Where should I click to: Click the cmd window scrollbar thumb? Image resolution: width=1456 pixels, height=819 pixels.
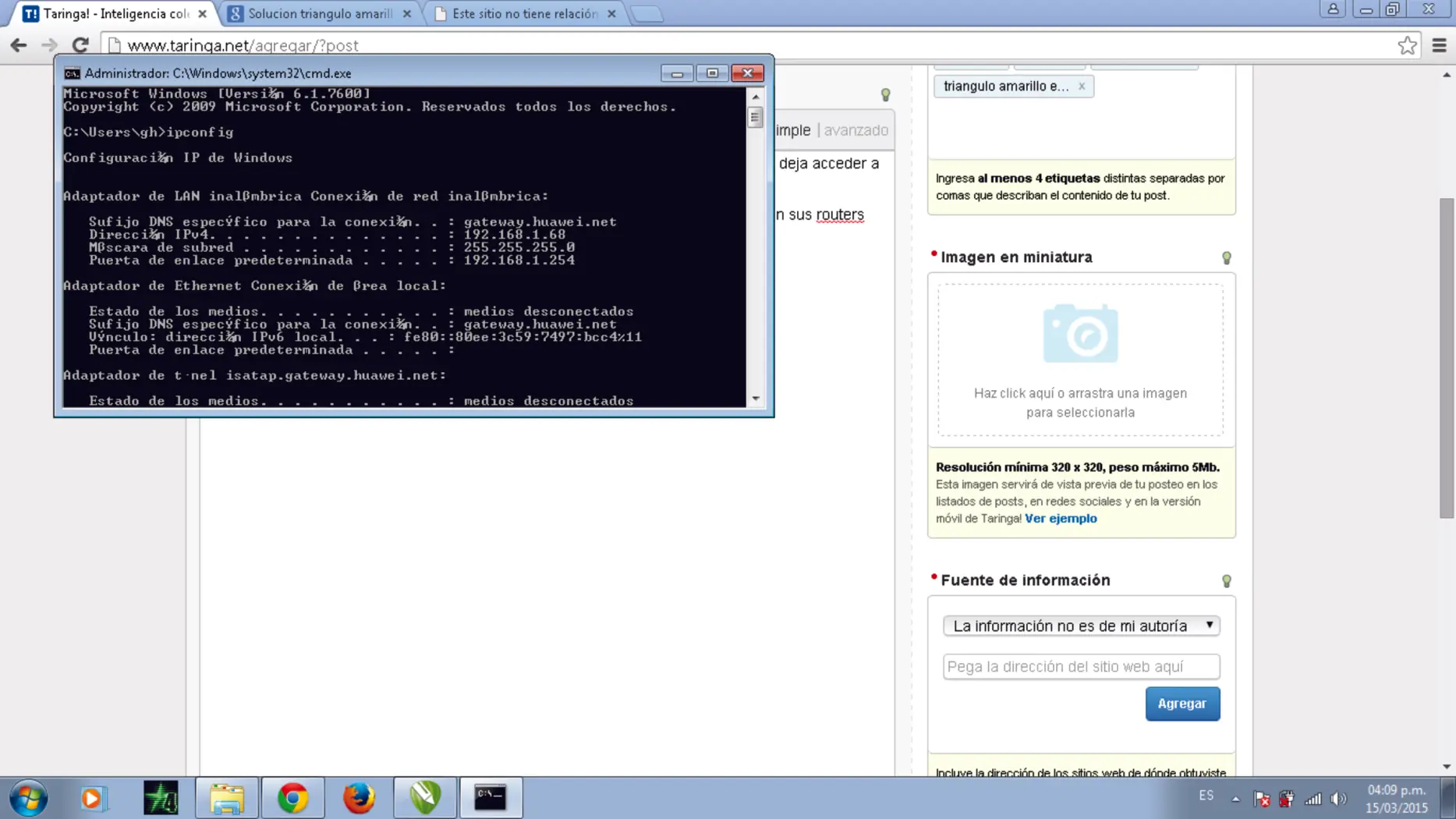[755, 117]
